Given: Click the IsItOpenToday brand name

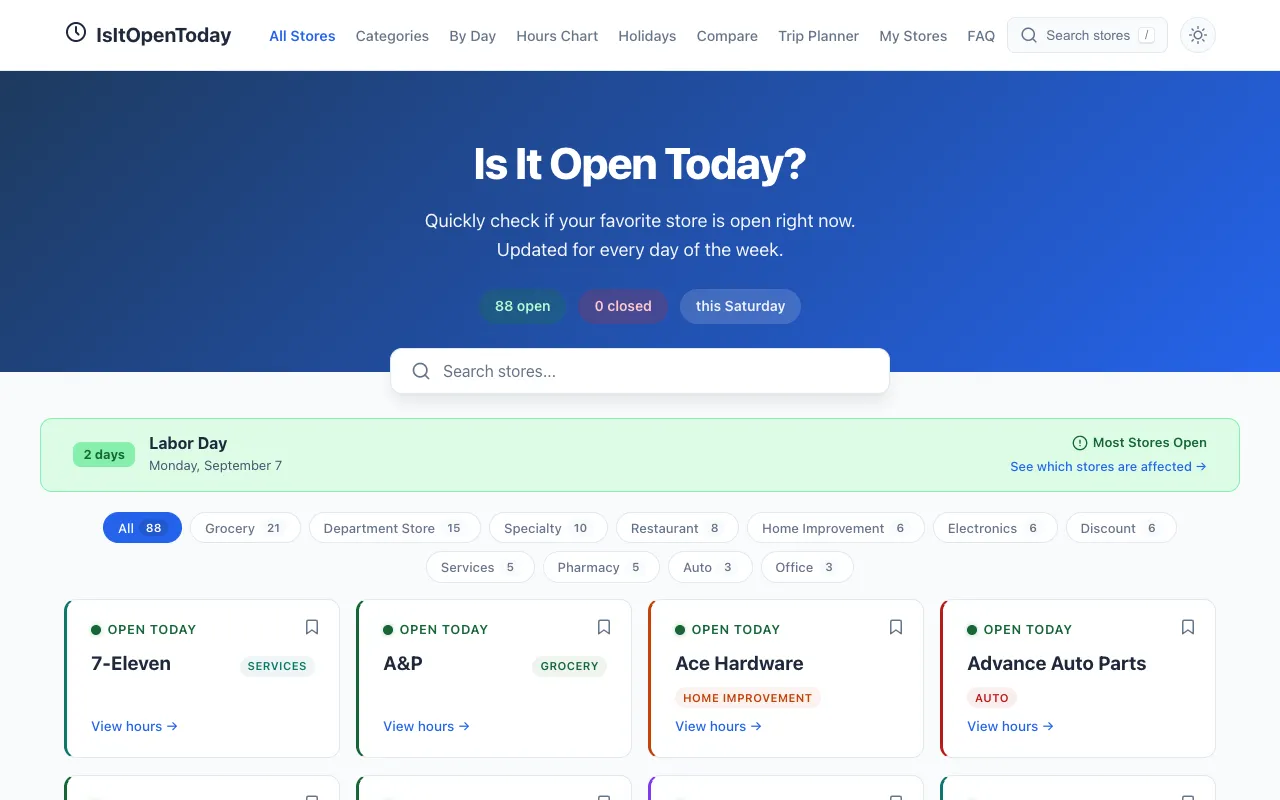Looking at the screenshot, I should pos(163,35).
